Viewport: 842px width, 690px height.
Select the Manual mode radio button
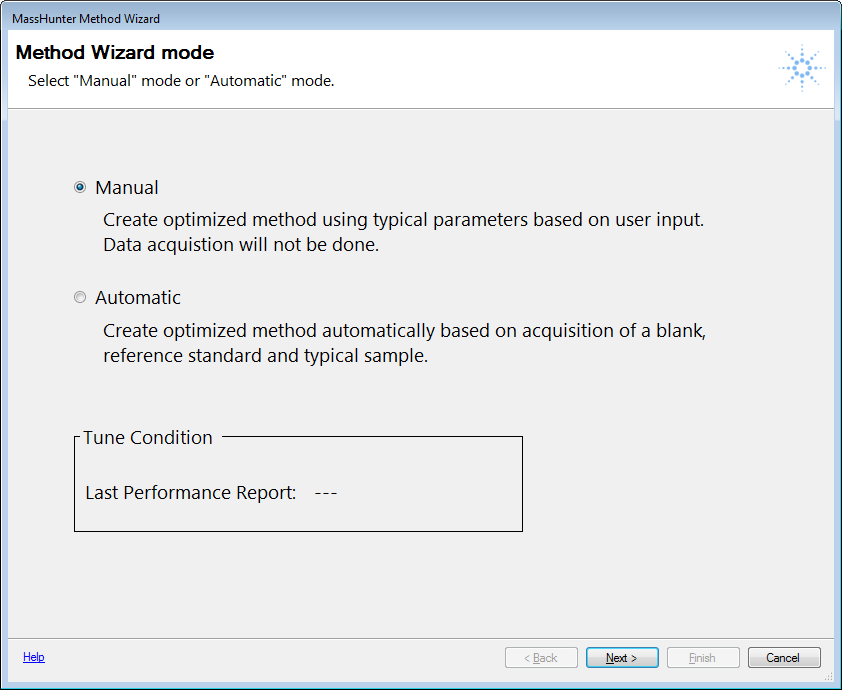tap(80, 187)
